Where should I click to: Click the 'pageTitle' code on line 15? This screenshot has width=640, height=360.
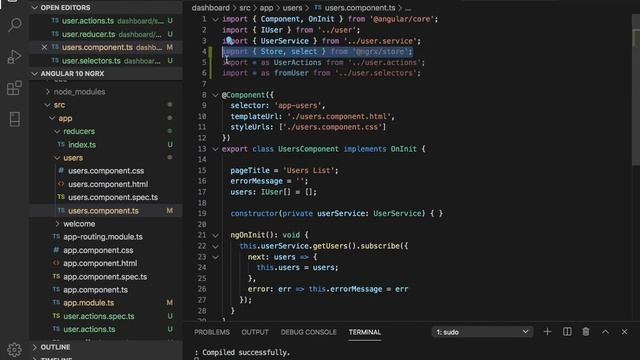coord(250,170)
